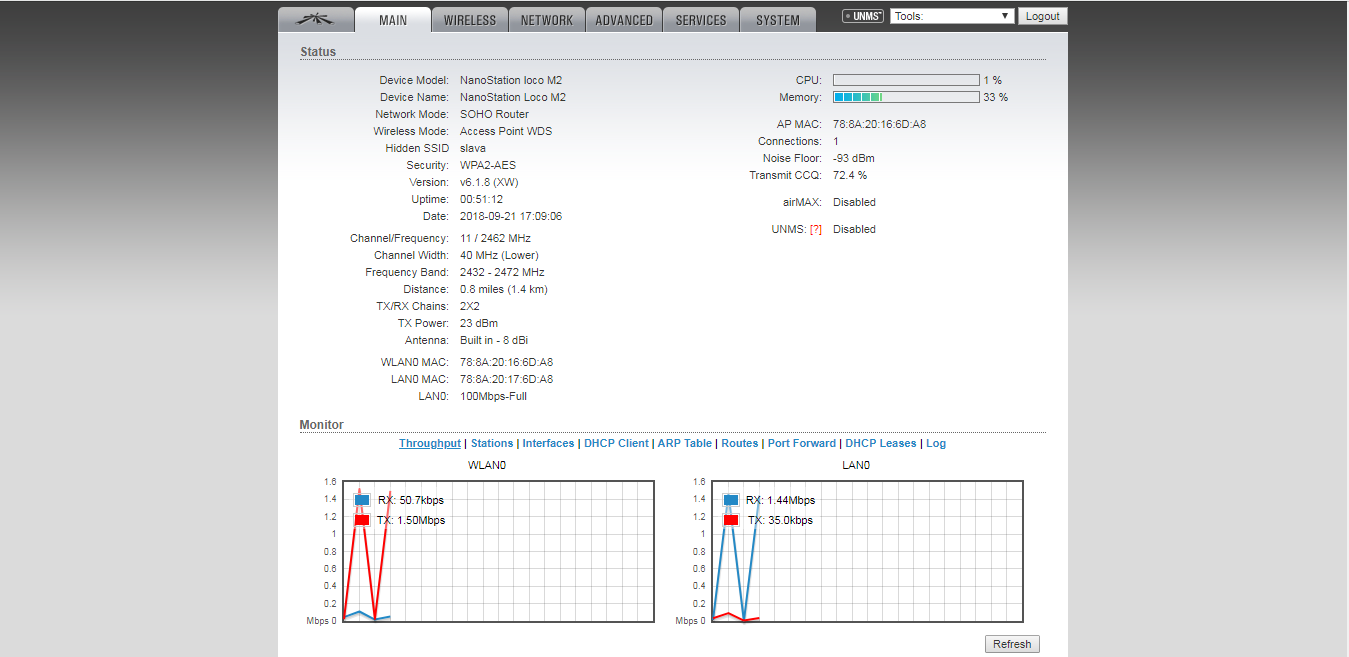Switch to the SYSTEM tab
This screenshot has height=657, width=1349.
778,20
